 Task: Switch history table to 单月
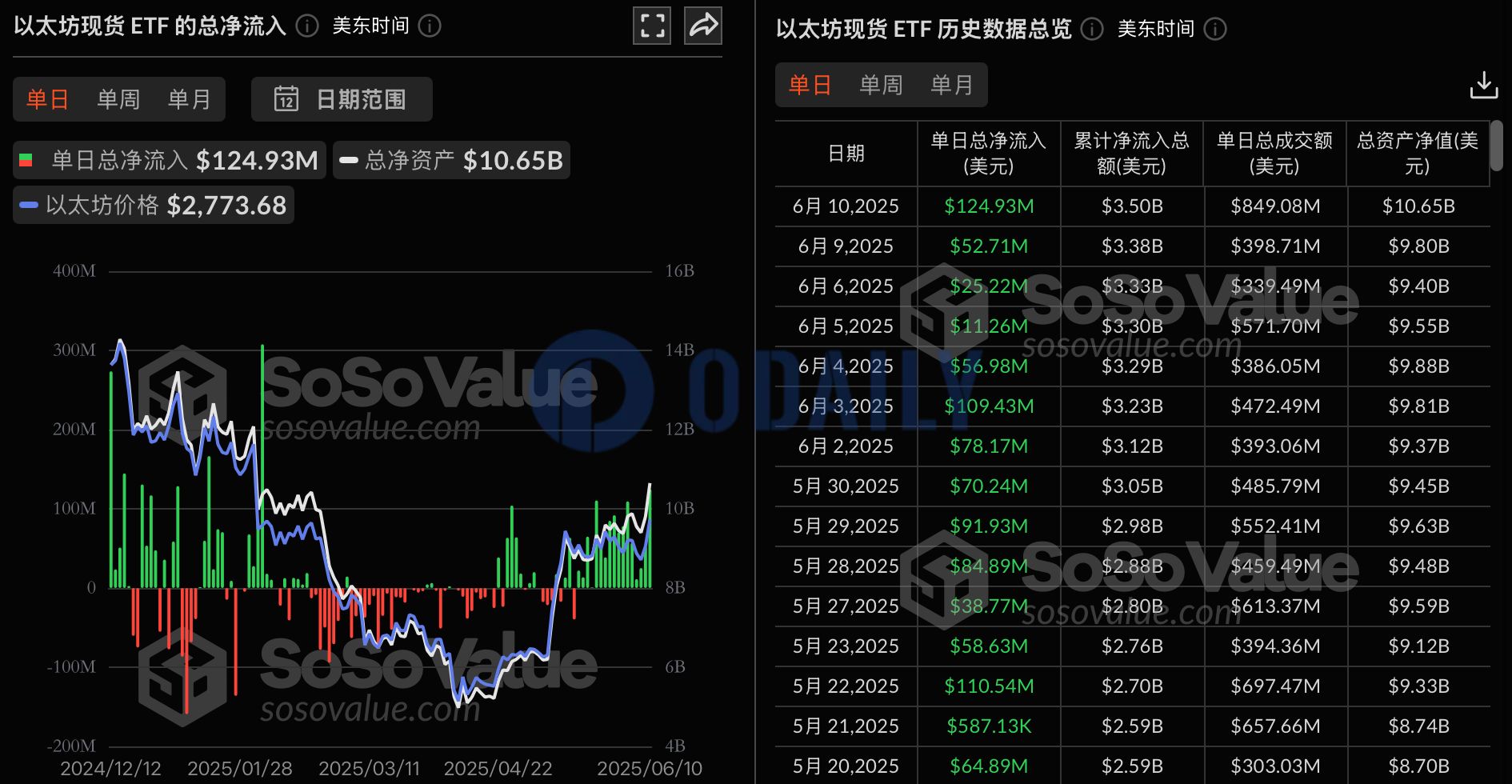point(952,85)
